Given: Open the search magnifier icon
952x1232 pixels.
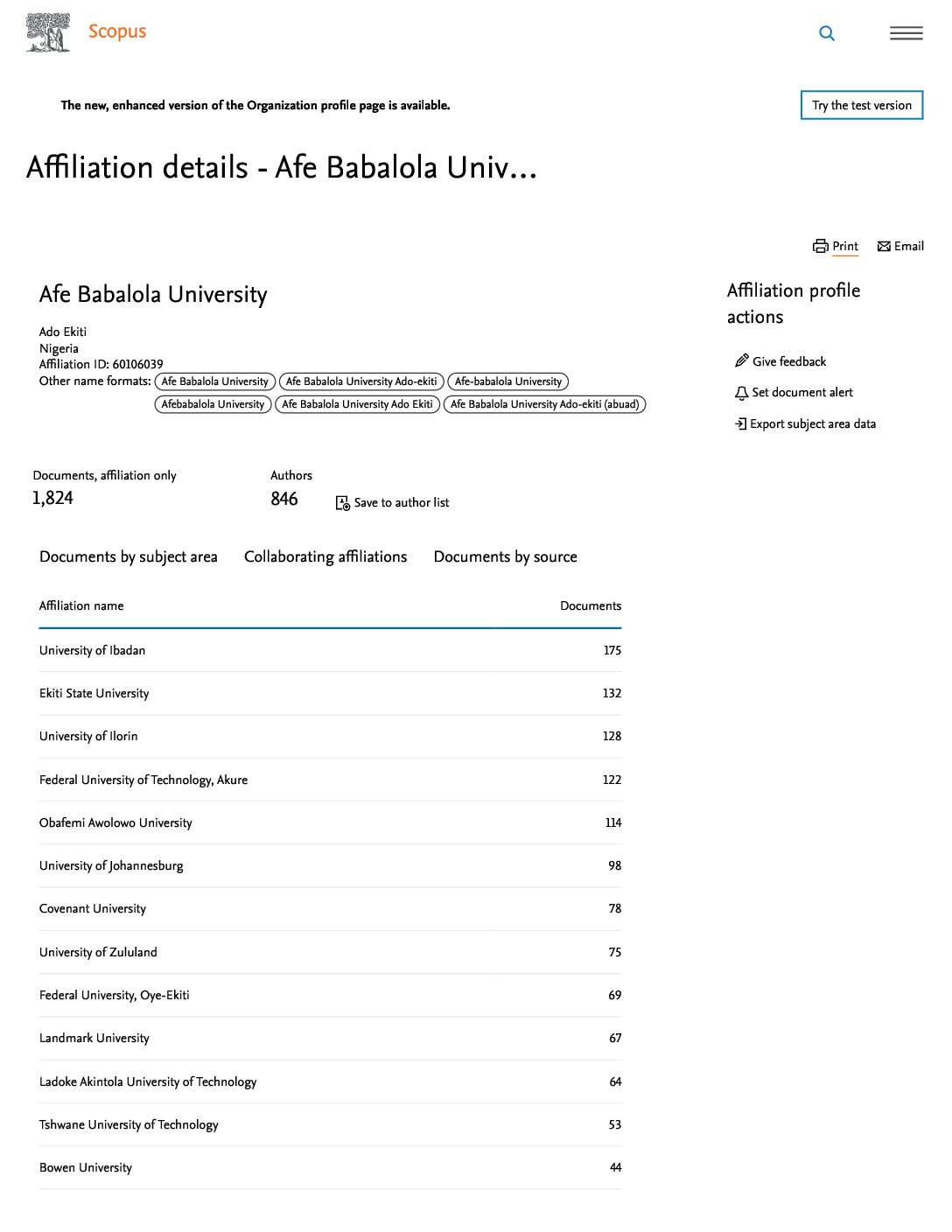Looking at the screenshot, I should pyautogui.click(x=826, y=33).
